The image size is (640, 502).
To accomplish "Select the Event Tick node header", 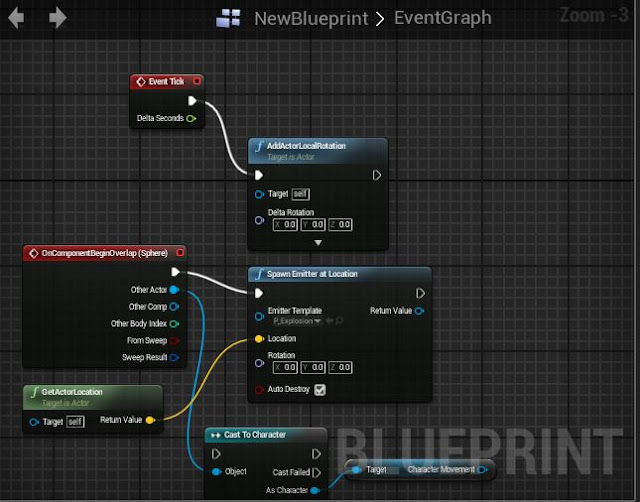I will [x=166, y=82].
